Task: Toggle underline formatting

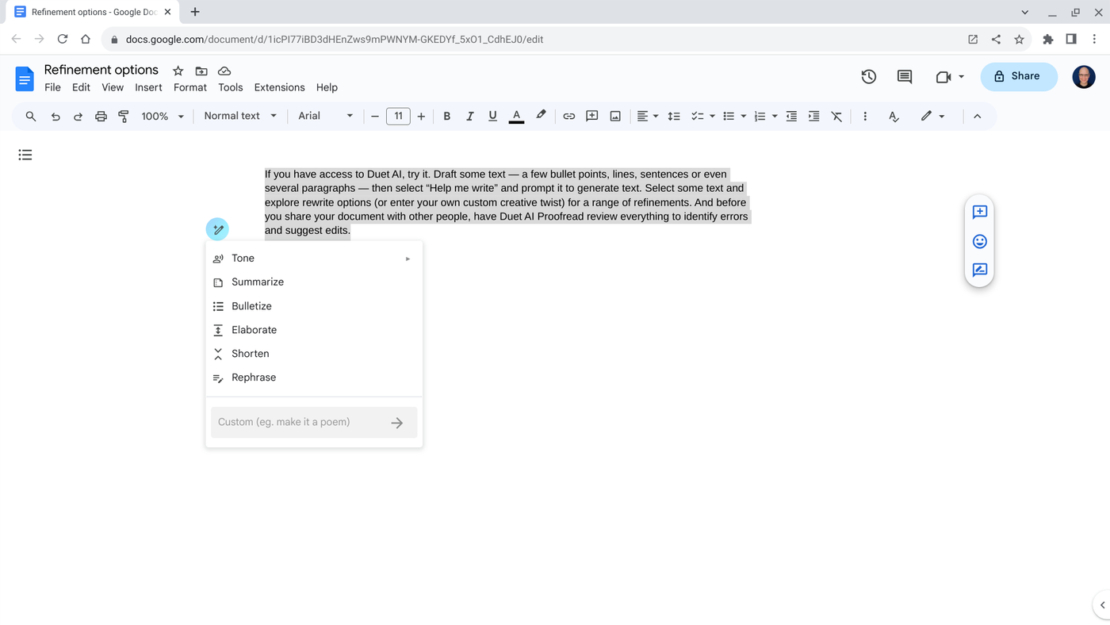Action: coord(492,116)
